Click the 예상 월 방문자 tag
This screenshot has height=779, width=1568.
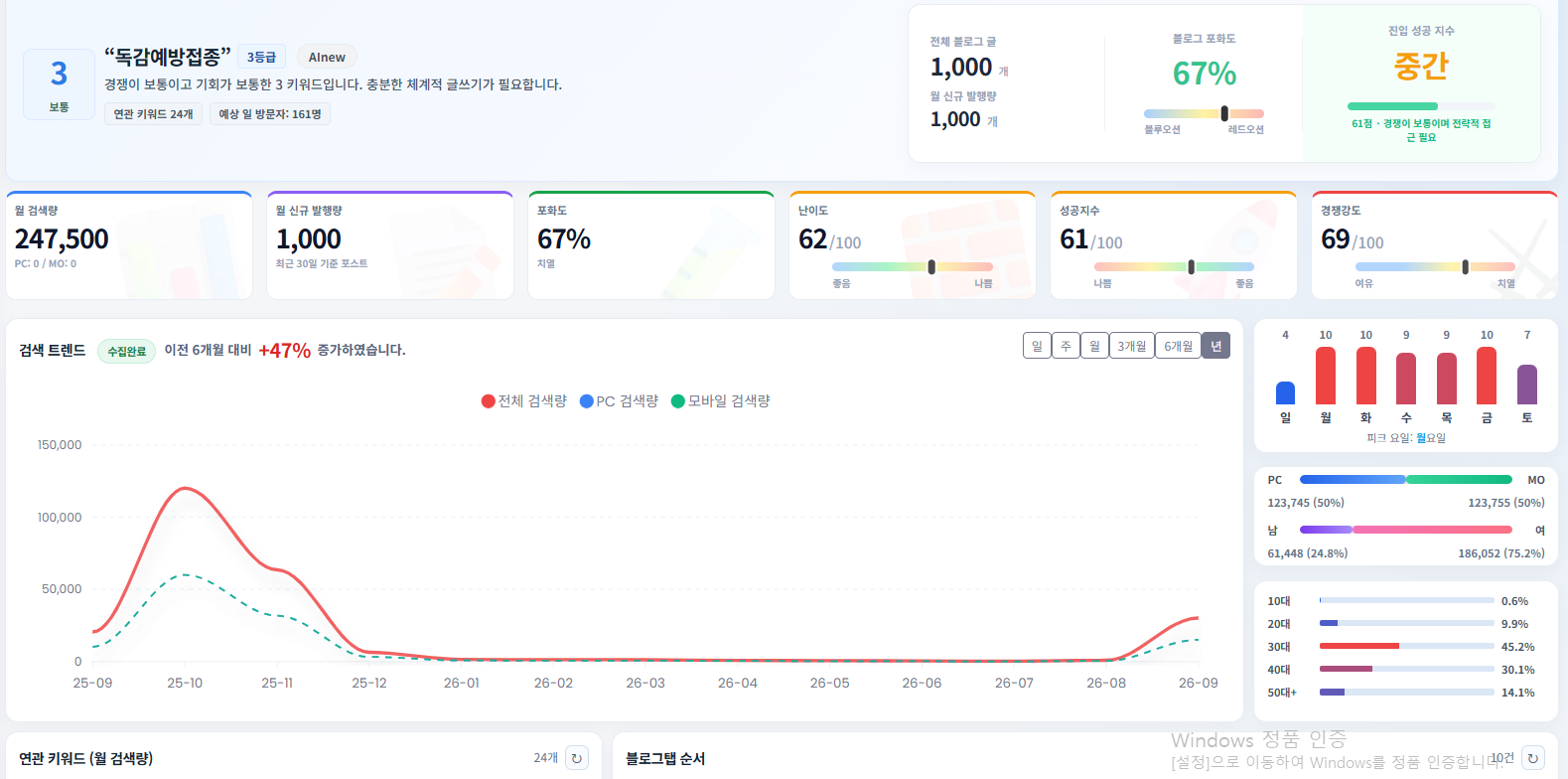pos(270,114)
